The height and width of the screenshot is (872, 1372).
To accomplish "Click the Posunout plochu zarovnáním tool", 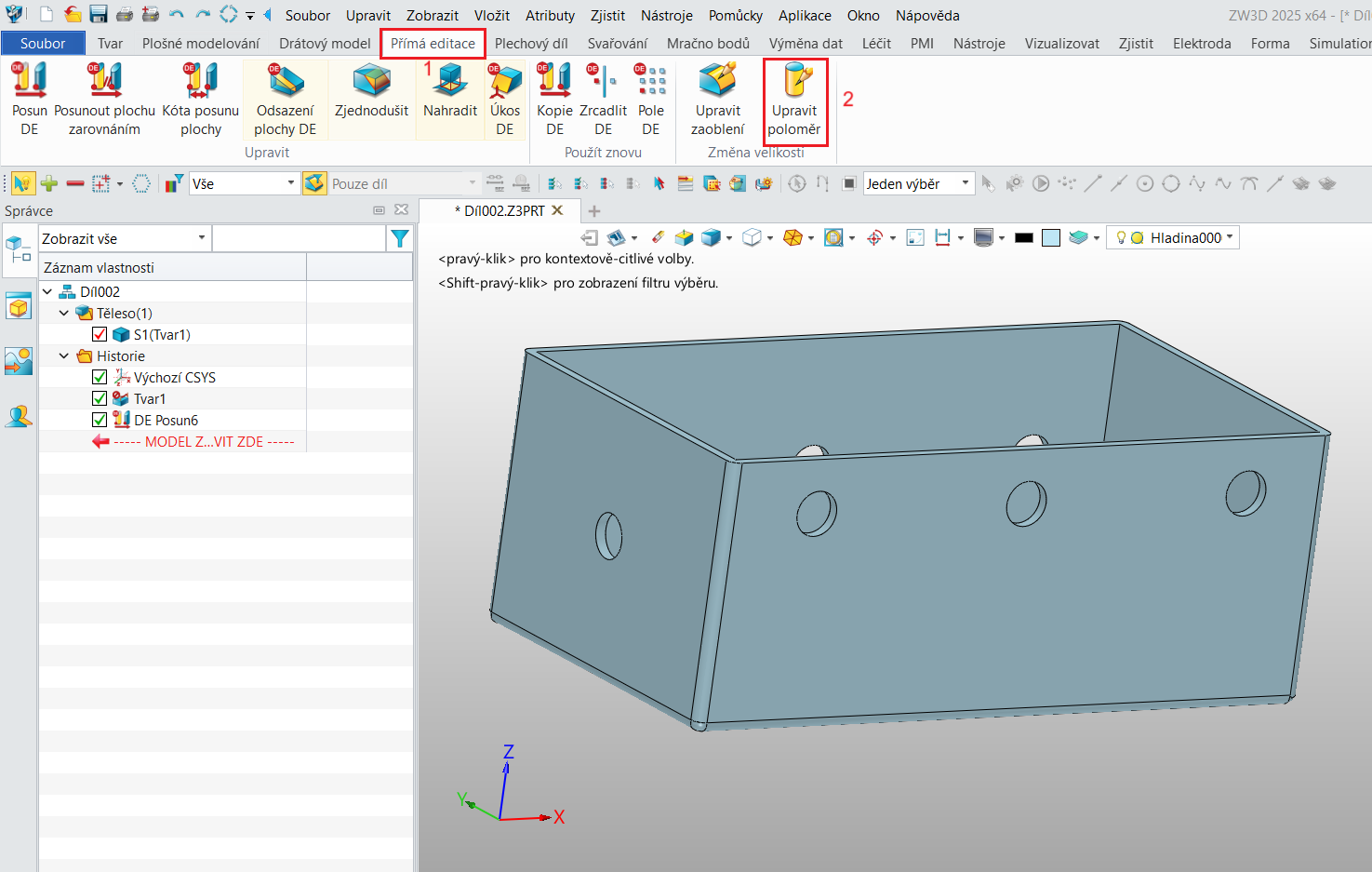I will coord(104,100).
